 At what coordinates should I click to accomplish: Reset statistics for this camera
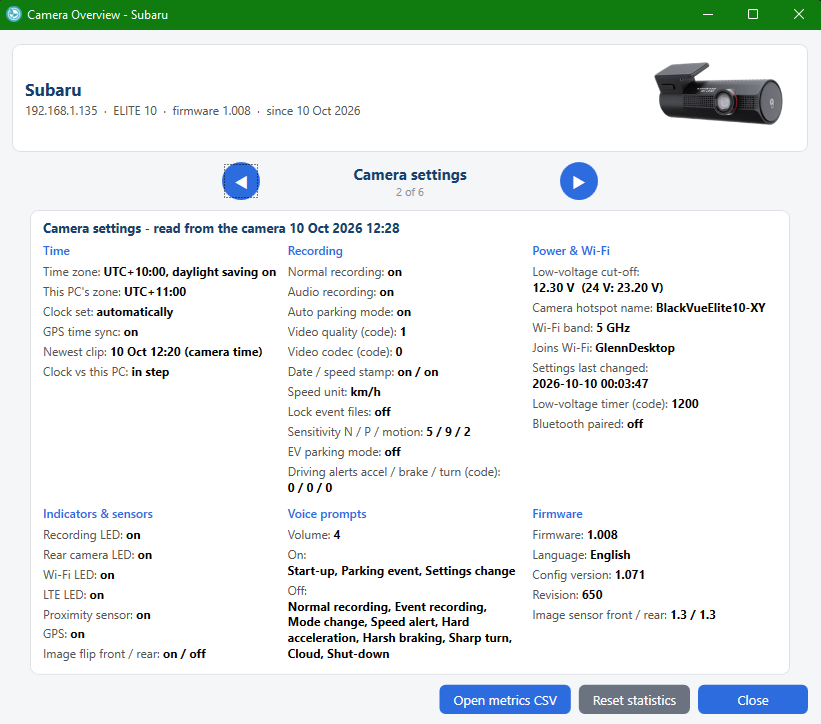(634, 700)
